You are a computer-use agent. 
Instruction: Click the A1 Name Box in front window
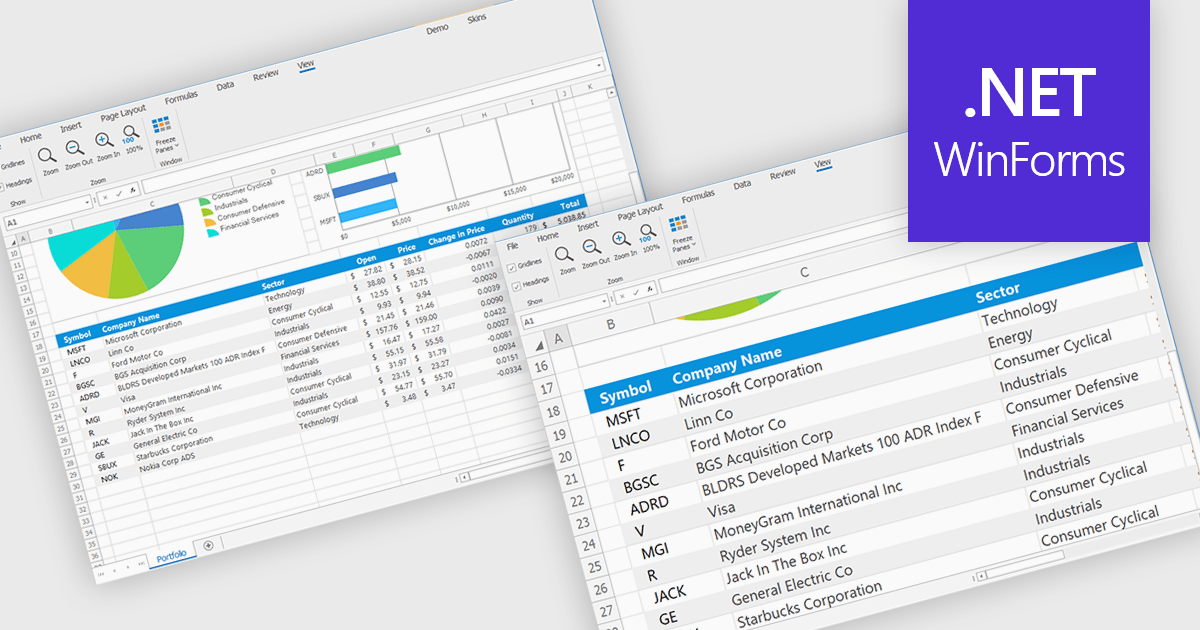[560, 313]
